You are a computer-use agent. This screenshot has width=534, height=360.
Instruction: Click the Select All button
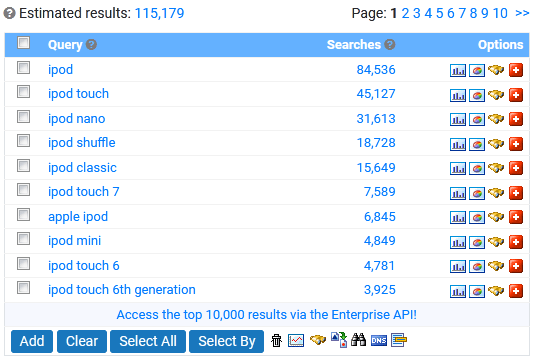click(x=148, y=341)
